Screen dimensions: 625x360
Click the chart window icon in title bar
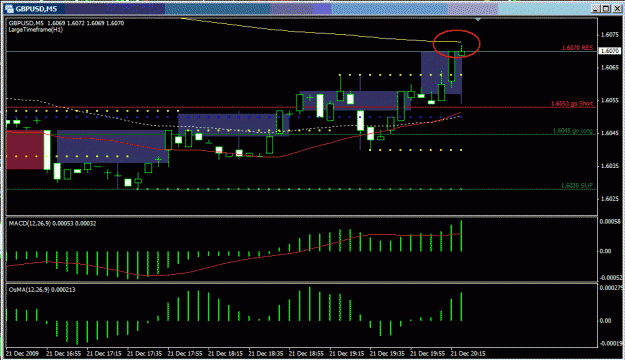(9, 9)
